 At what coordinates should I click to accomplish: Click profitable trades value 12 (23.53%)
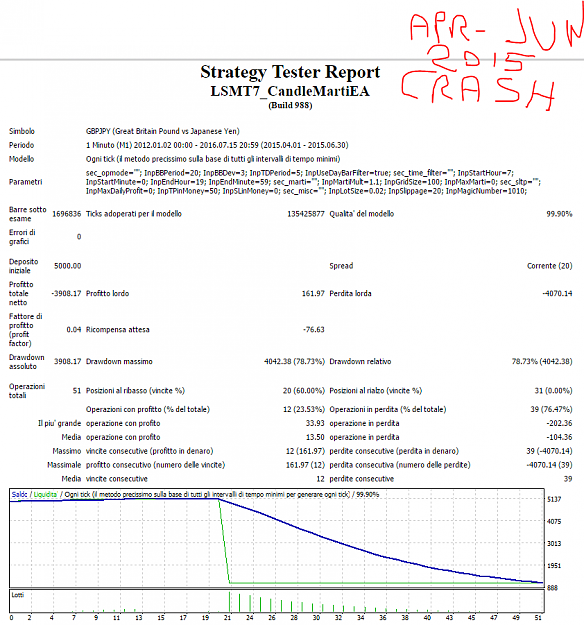[x=304, y=409]
